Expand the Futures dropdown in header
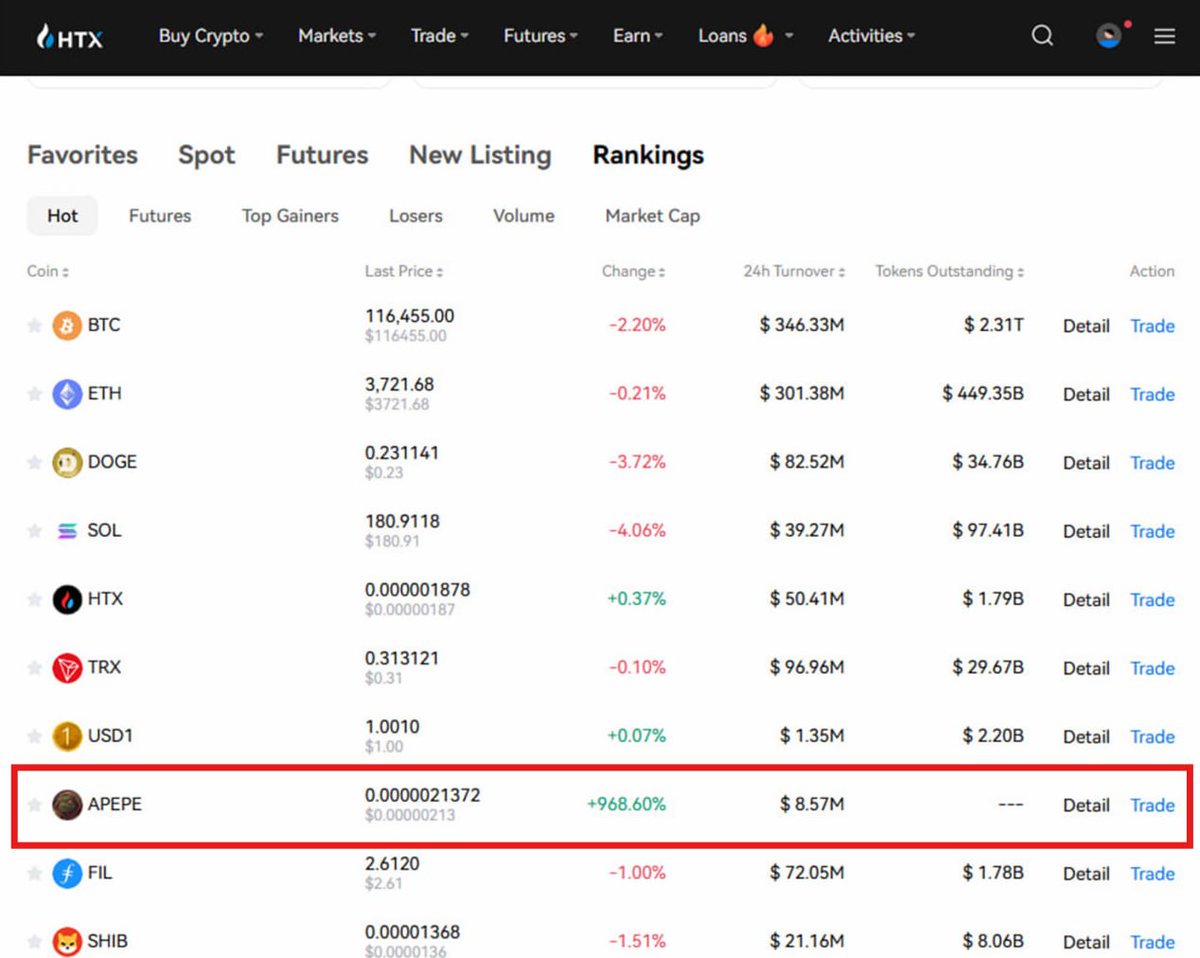 click(541, 36)
